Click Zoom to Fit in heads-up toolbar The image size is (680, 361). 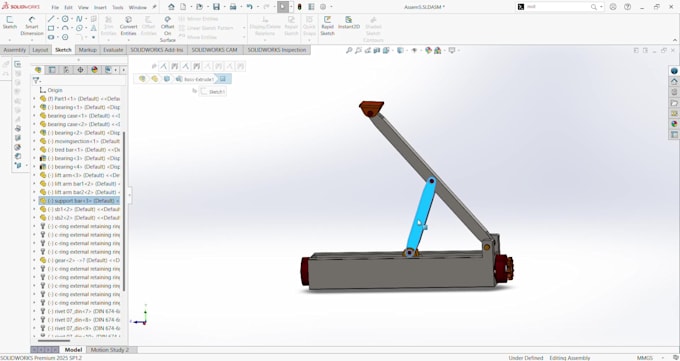[x=349, y=50]
